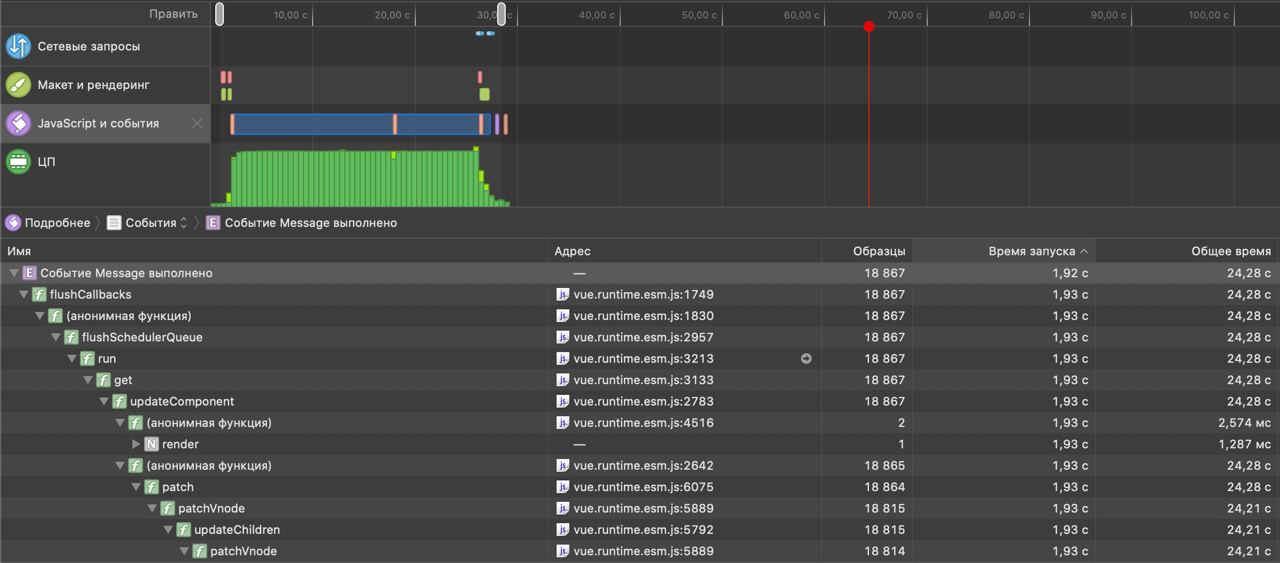Click the ЦП timeline icon
Image resolution: width=1280 pixels, height=563 pixels.
point(18,162)
